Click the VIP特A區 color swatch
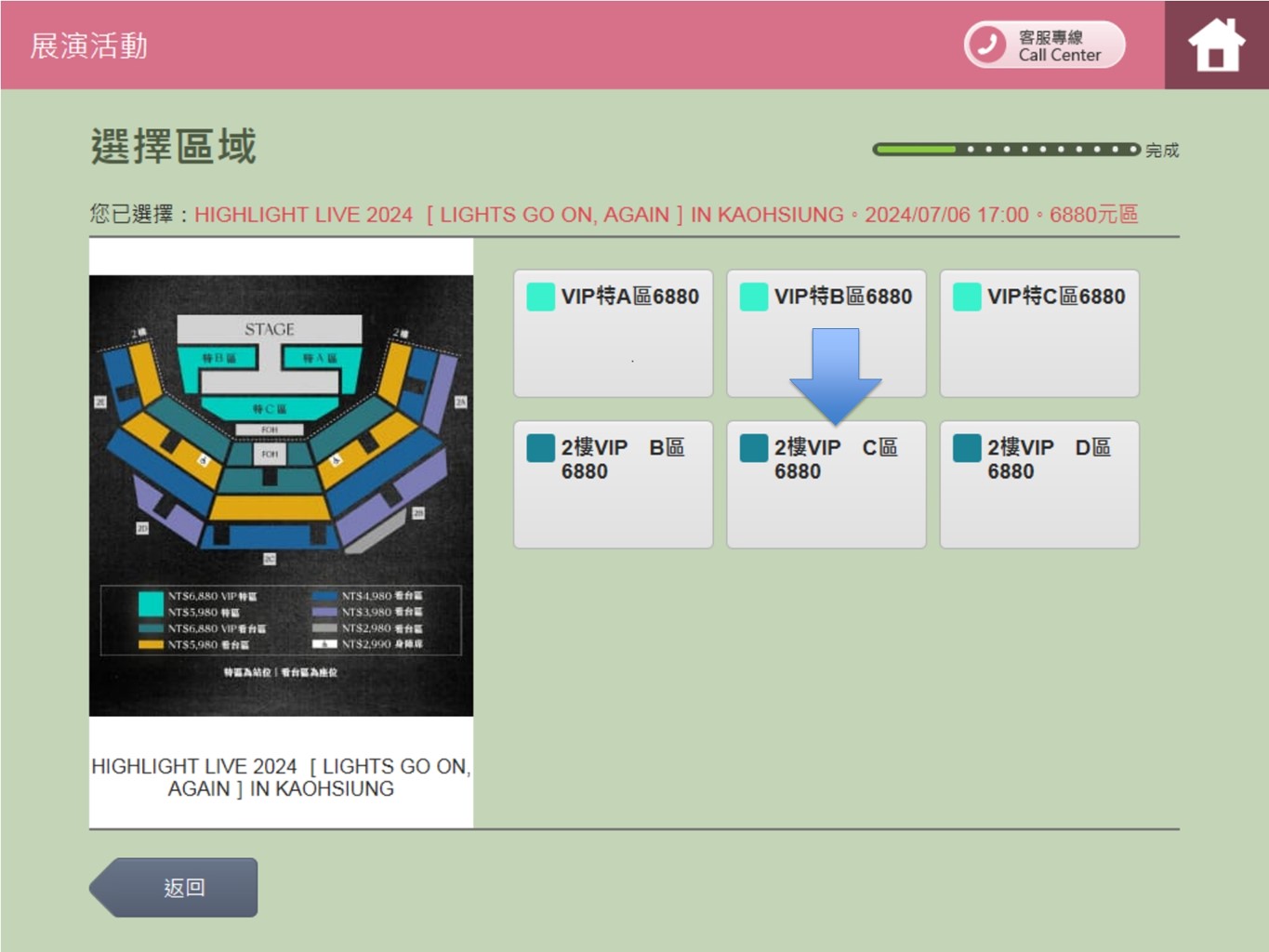The image size is (1269, 952). [x=541, y=297]
